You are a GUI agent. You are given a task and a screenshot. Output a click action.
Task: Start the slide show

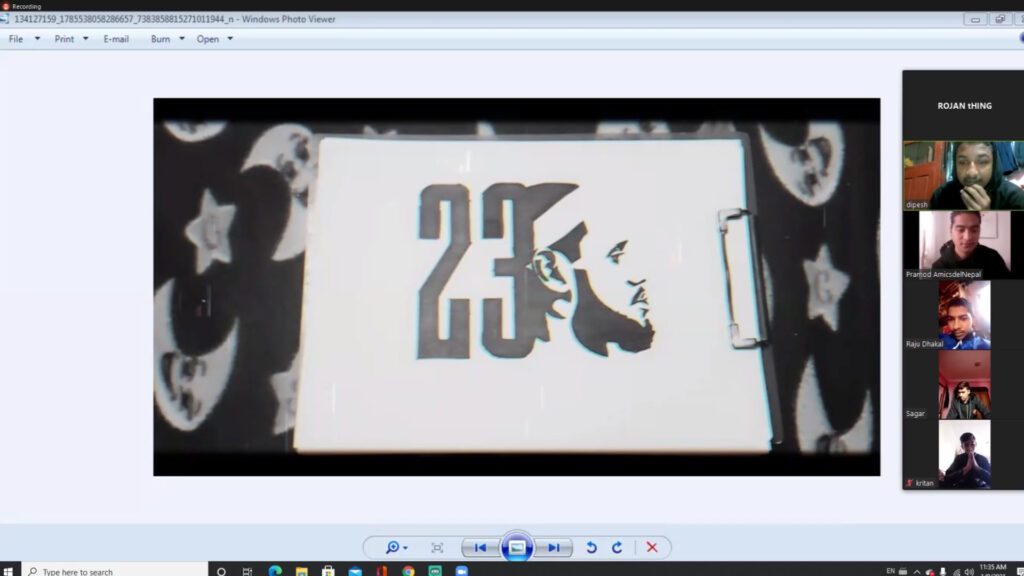pyautogui.click(x=517, y=547)
